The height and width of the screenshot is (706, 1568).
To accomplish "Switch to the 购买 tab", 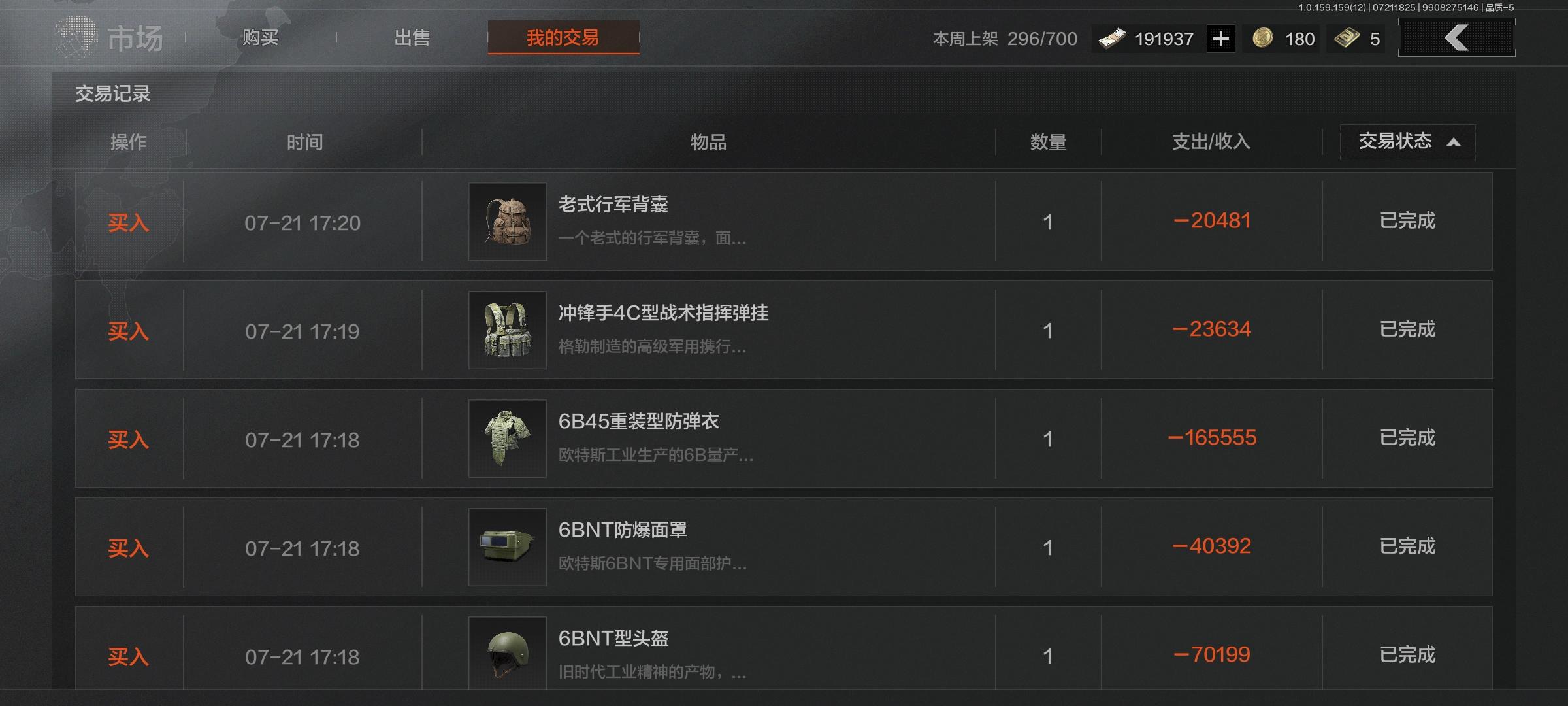I will pos(260,38).
